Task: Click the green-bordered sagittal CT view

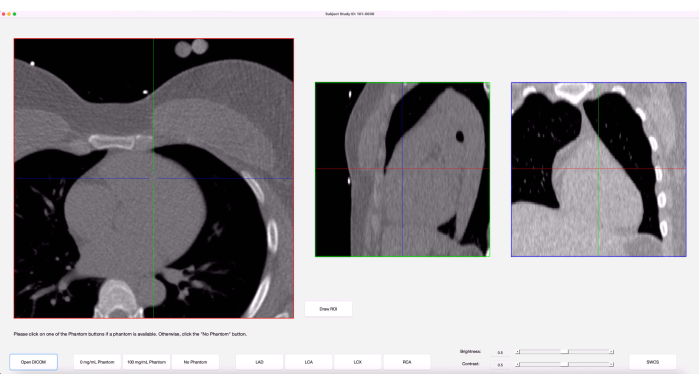Action: pos(403,169)
